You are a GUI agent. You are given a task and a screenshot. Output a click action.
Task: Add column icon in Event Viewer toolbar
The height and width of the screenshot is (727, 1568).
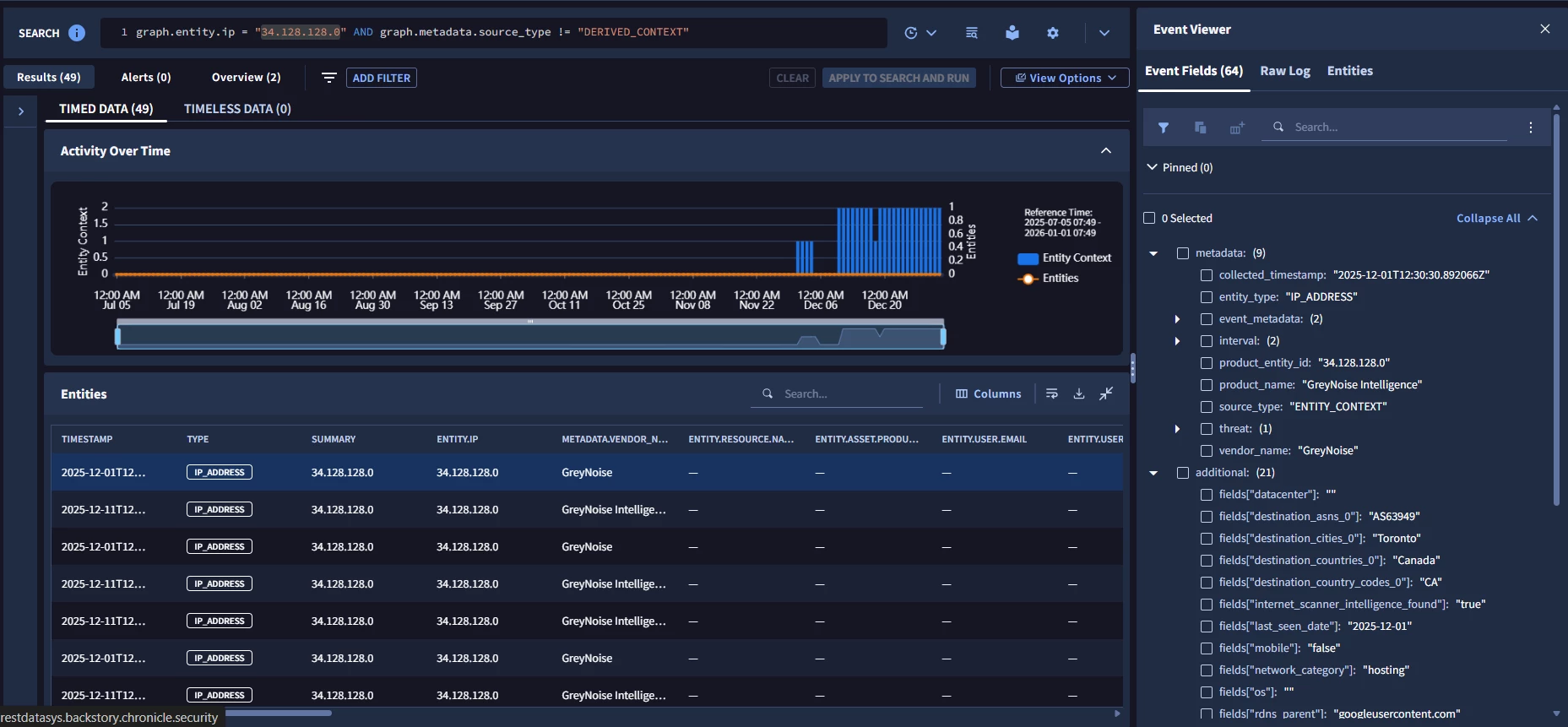pos(1237,127)
